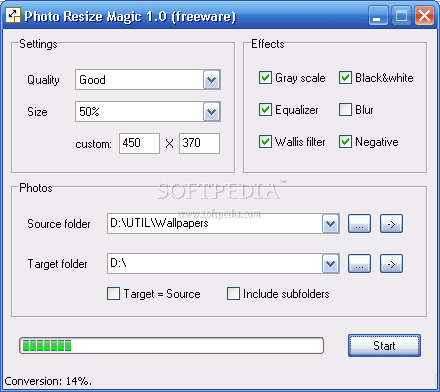Screen dimensions: 440x392
Task: Click the Photo Resize Magic title bar icon
Action: click(x=13, y=15)
